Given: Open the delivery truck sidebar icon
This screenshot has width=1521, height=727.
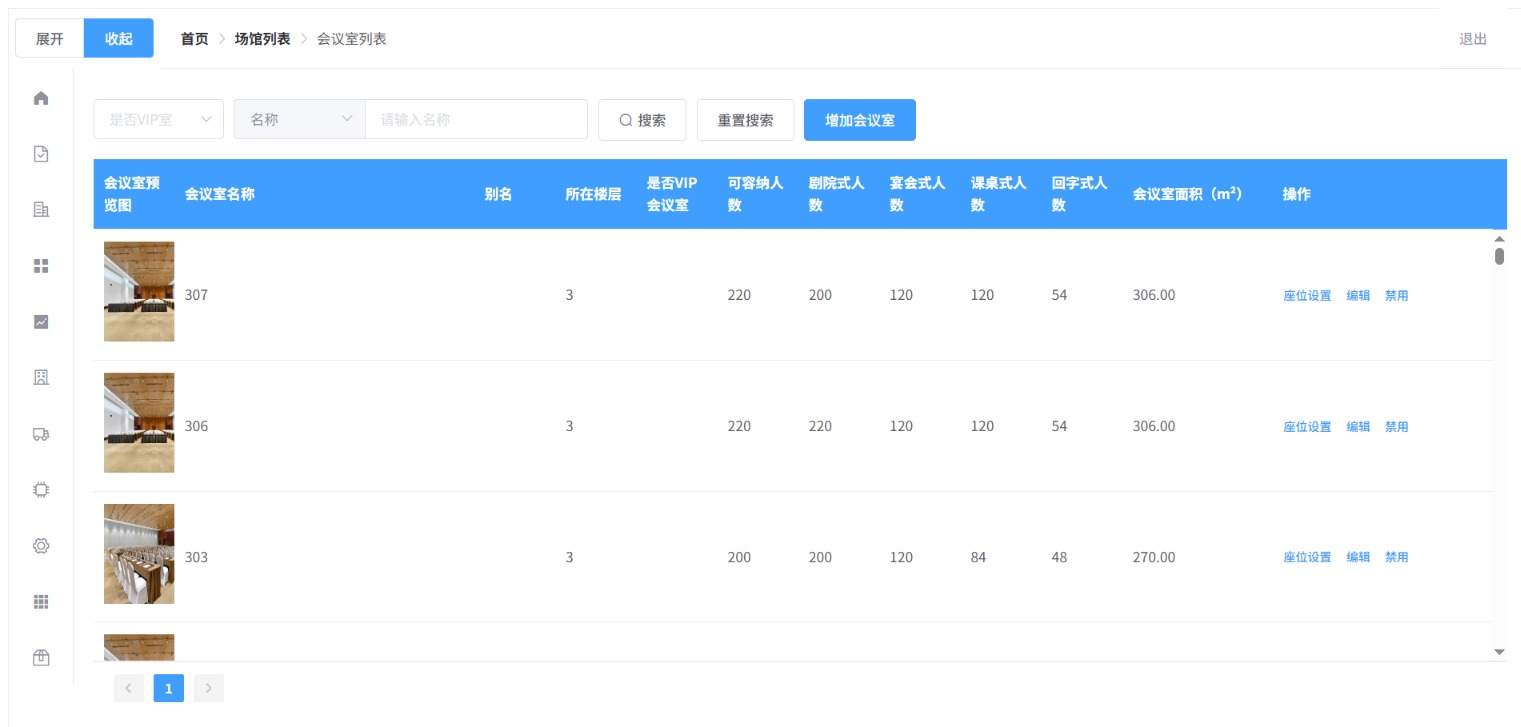Looking at the screenshot, I should [41, 434].
